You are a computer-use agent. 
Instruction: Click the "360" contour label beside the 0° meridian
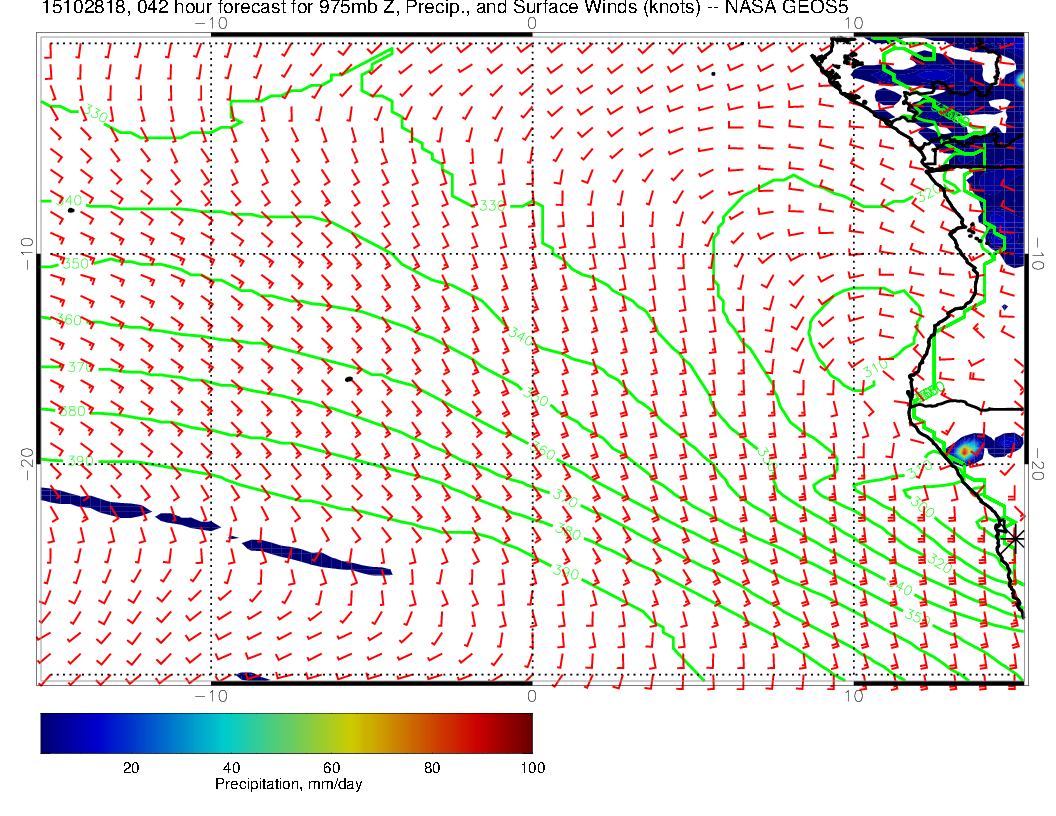543,450
